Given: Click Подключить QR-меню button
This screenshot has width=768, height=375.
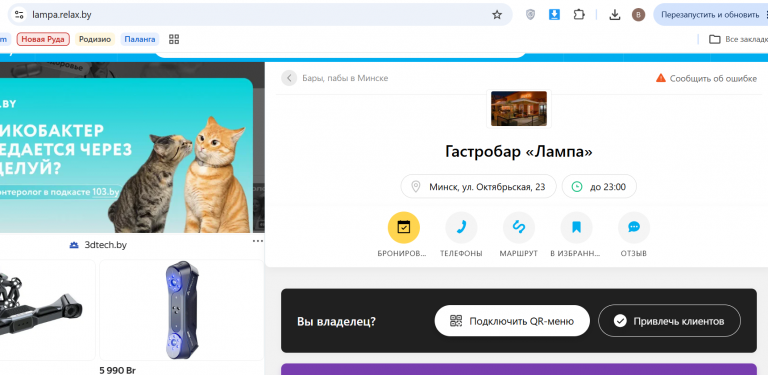Looking at the screenshot, I should click(x=512, y=321).
